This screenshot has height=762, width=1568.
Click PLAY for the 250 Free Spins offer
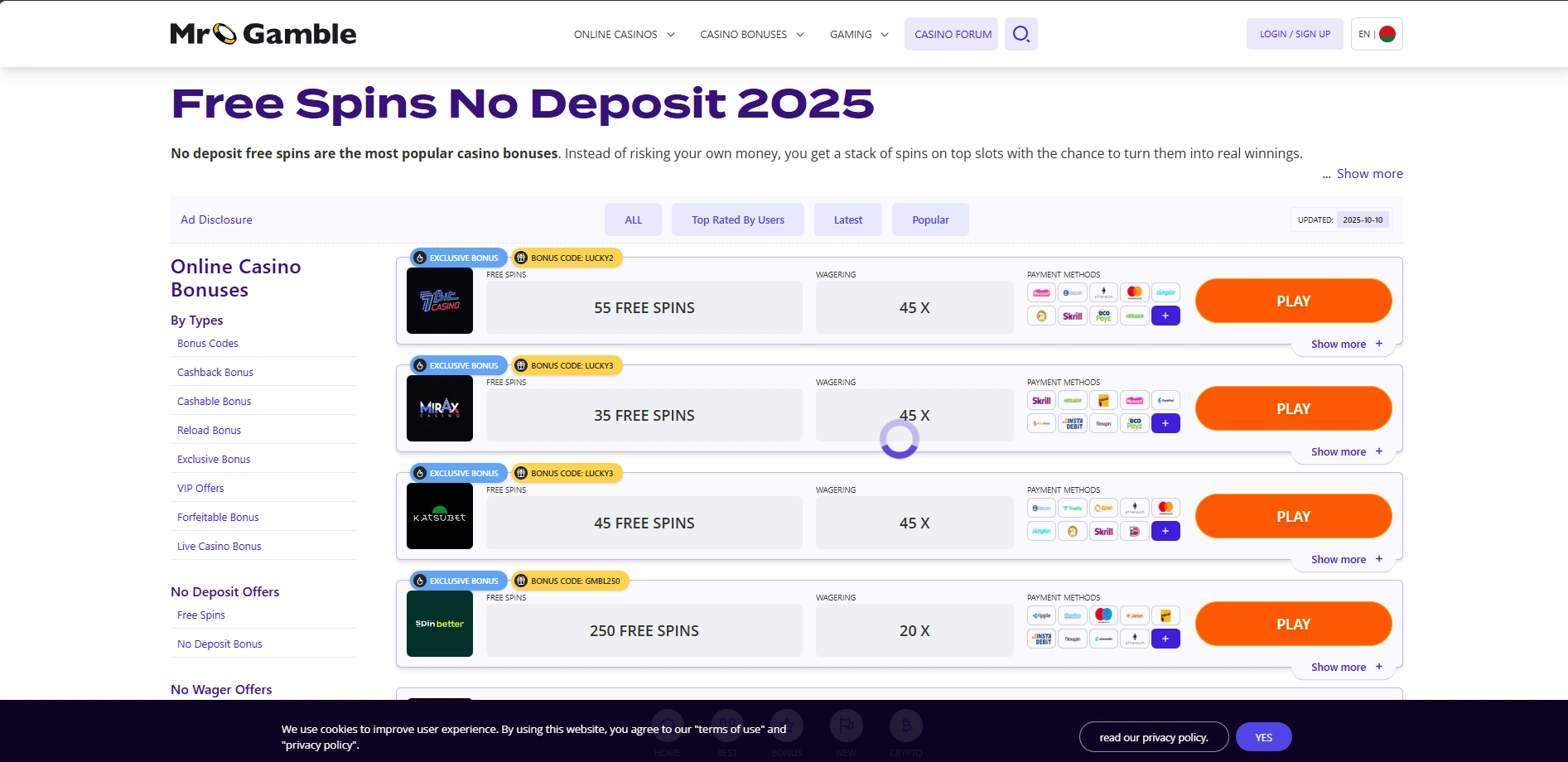click(x=1294, y=624)
